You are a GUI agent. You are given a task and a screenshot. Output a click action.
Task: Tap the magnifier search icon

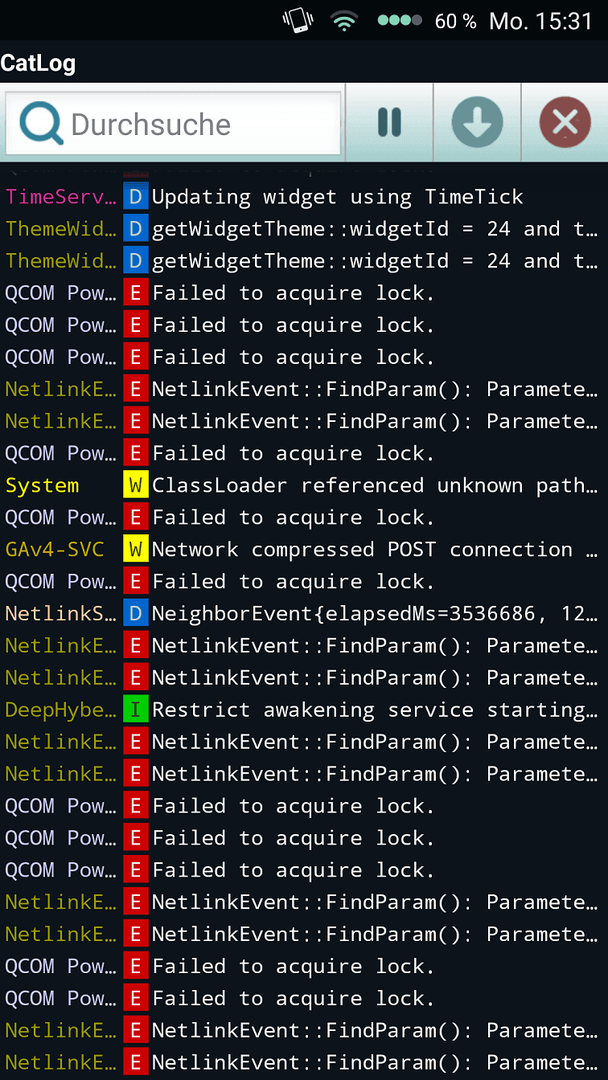(41, 124)
